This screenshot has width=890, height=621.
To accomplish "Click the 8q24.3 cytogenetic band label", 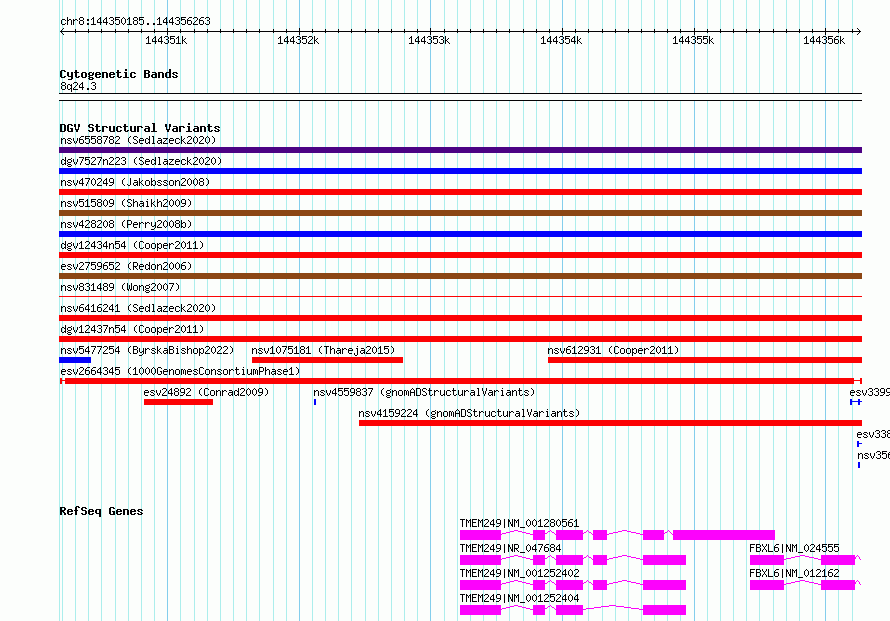I will [x=78, y=87].
